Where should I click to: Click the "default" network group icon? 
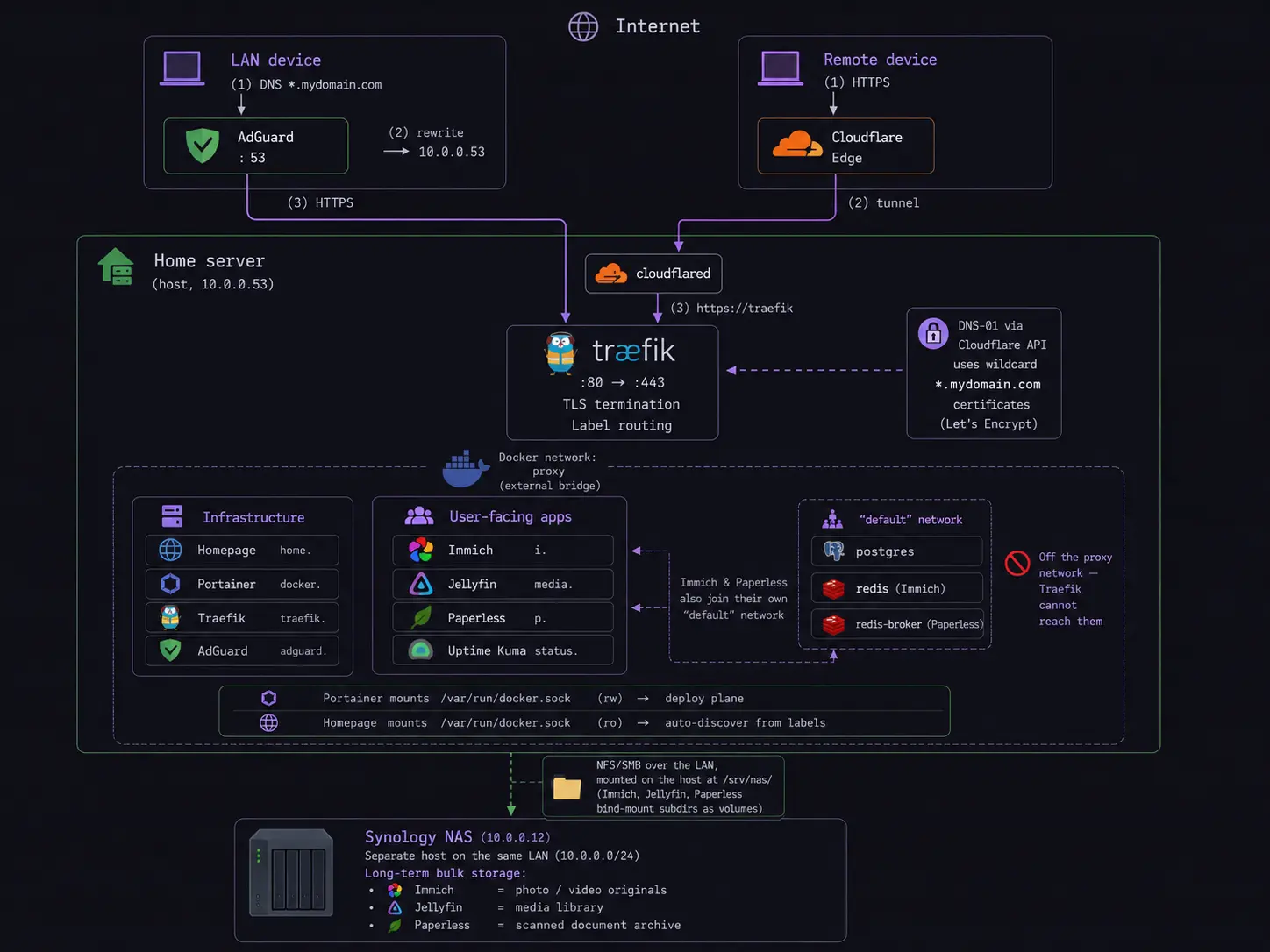pyautogui.click(x=832, y=520)
